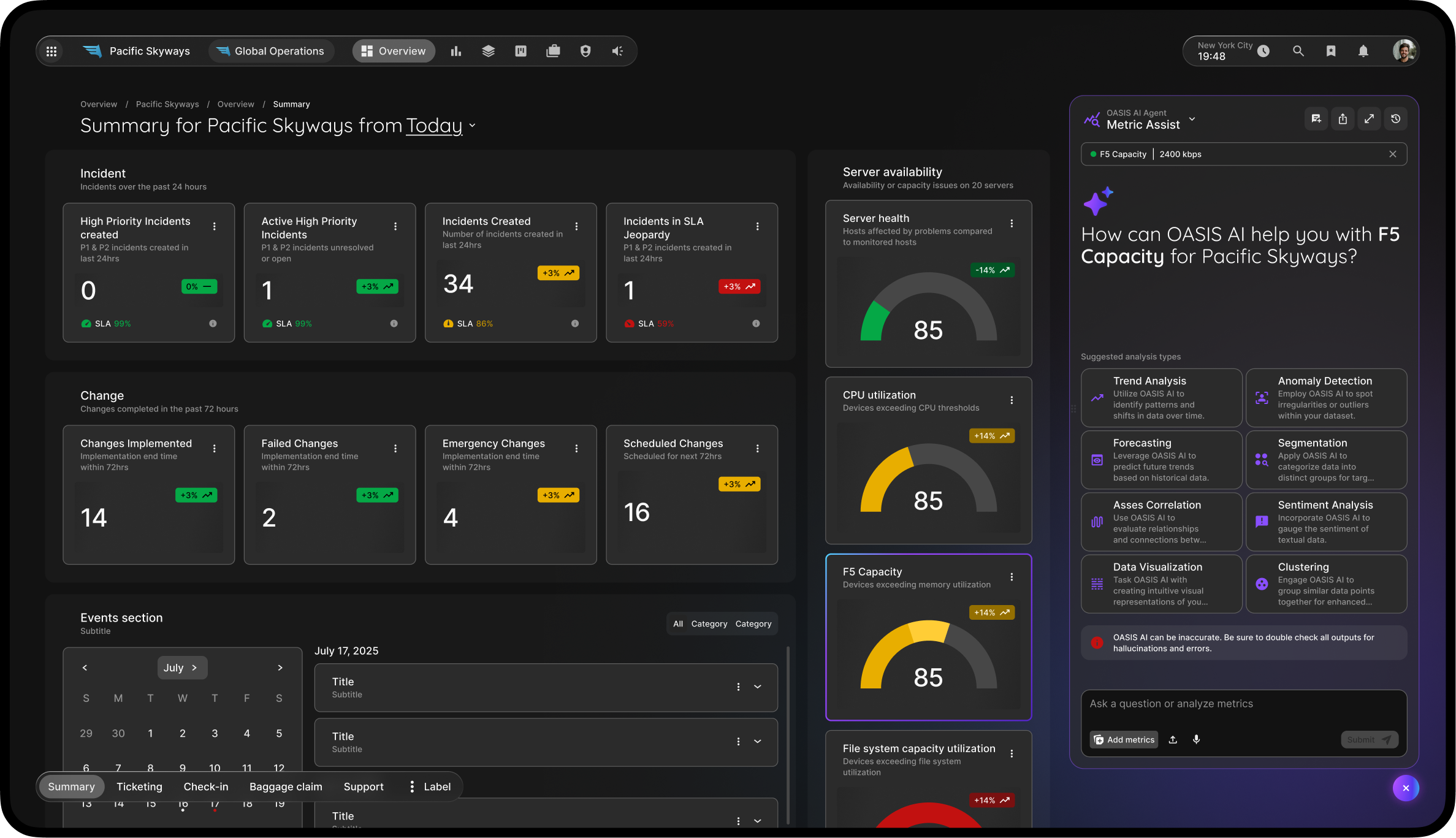Click the microphone icon in prompt box
This screenshot has height=838, width=1456.
pos(1196,739)
